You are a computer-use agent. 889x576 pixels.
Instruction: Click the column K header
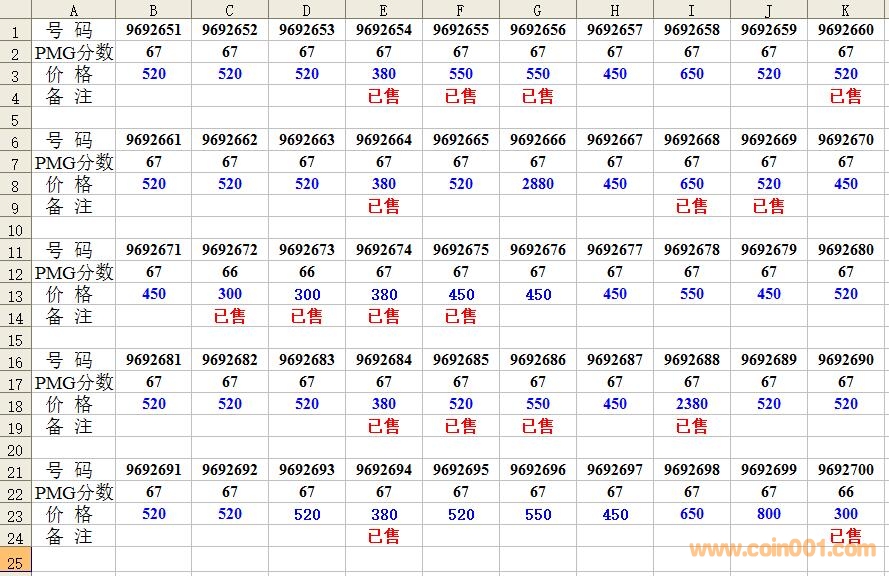click(x=846, y=10)
